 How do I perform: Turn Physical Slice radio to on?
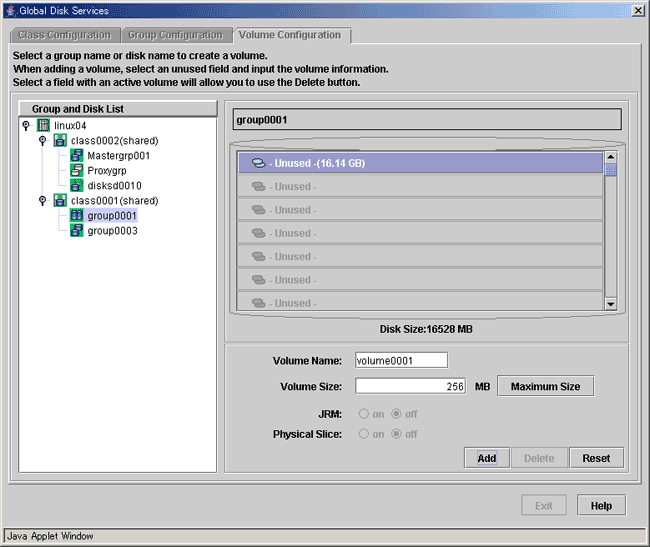tap(363, 434)
